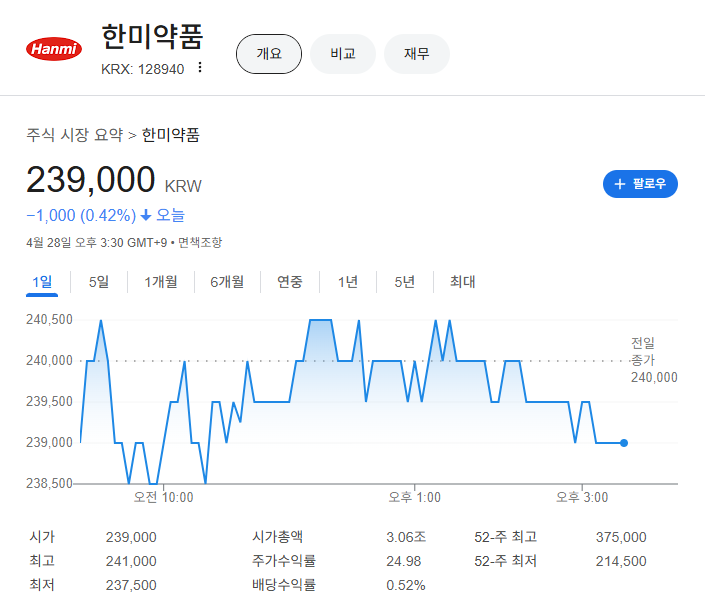This screenshot has width=705, height=605.
Task: Show the 1개월 chart range
Action: [161, 282]
